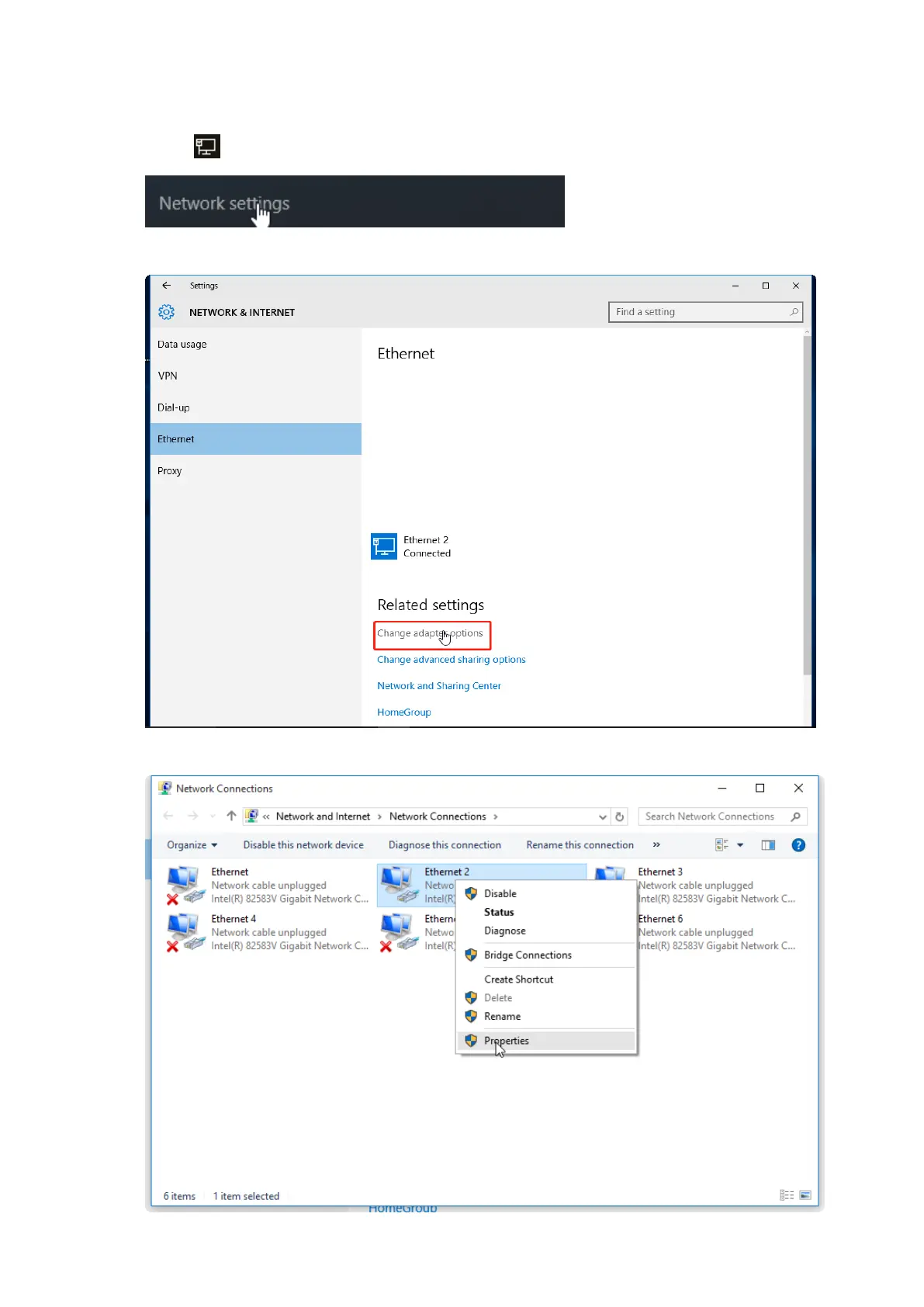
Task: Click the Forward arrow in Network Connections
Action: pos(192,816)
